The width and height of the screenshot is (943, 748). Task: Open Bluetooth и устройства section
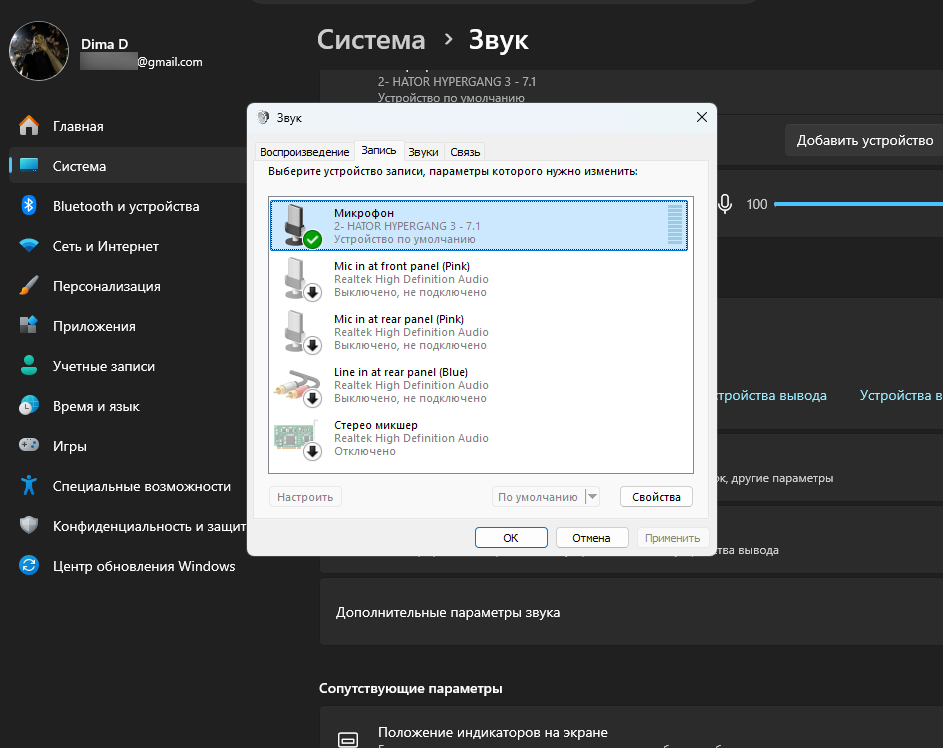[x=127, y=206]
